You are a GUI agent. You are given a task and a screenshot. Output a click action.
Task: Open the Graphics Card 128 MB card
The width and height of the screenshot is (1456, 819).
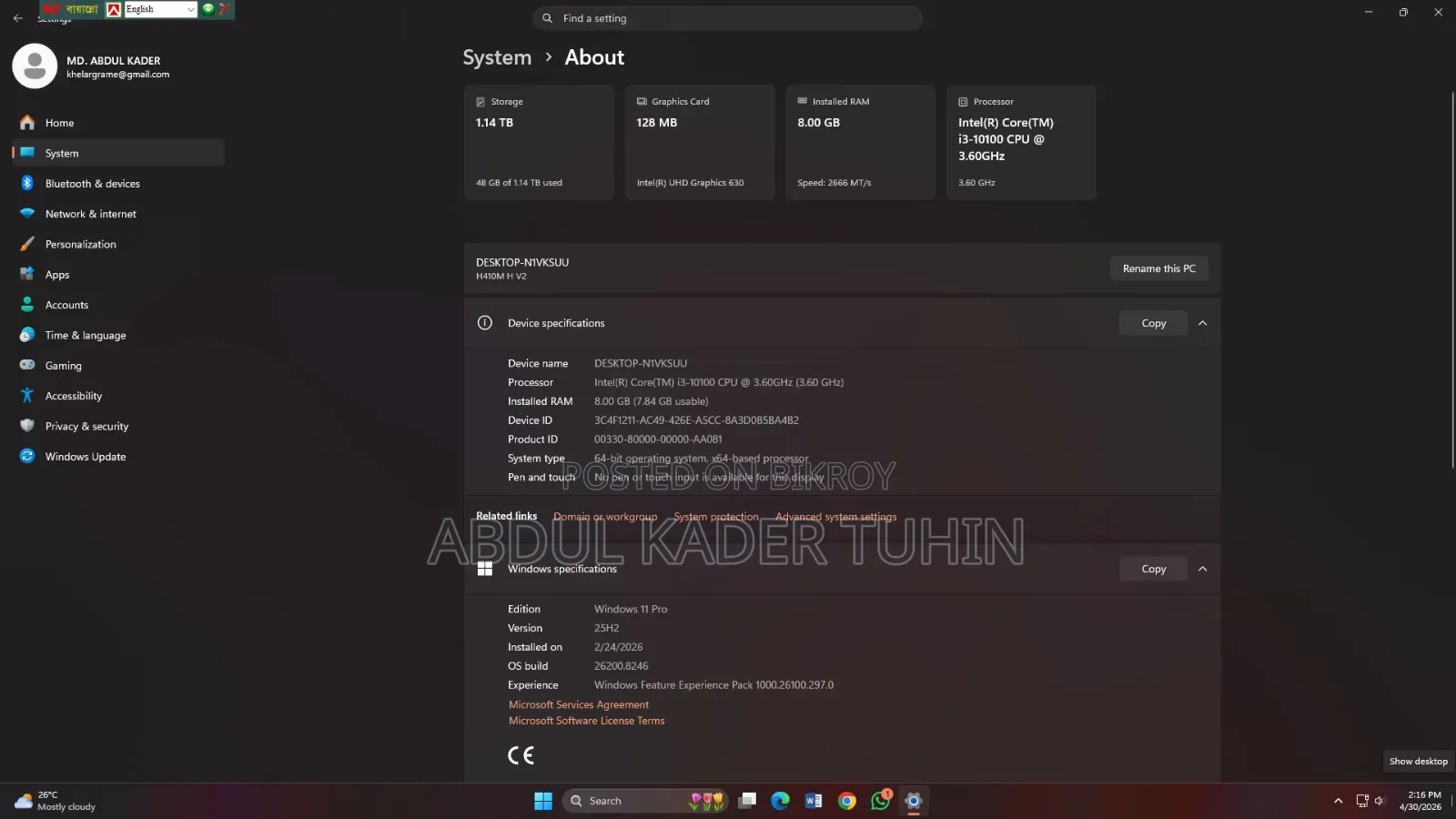click(x=700, y=142)
